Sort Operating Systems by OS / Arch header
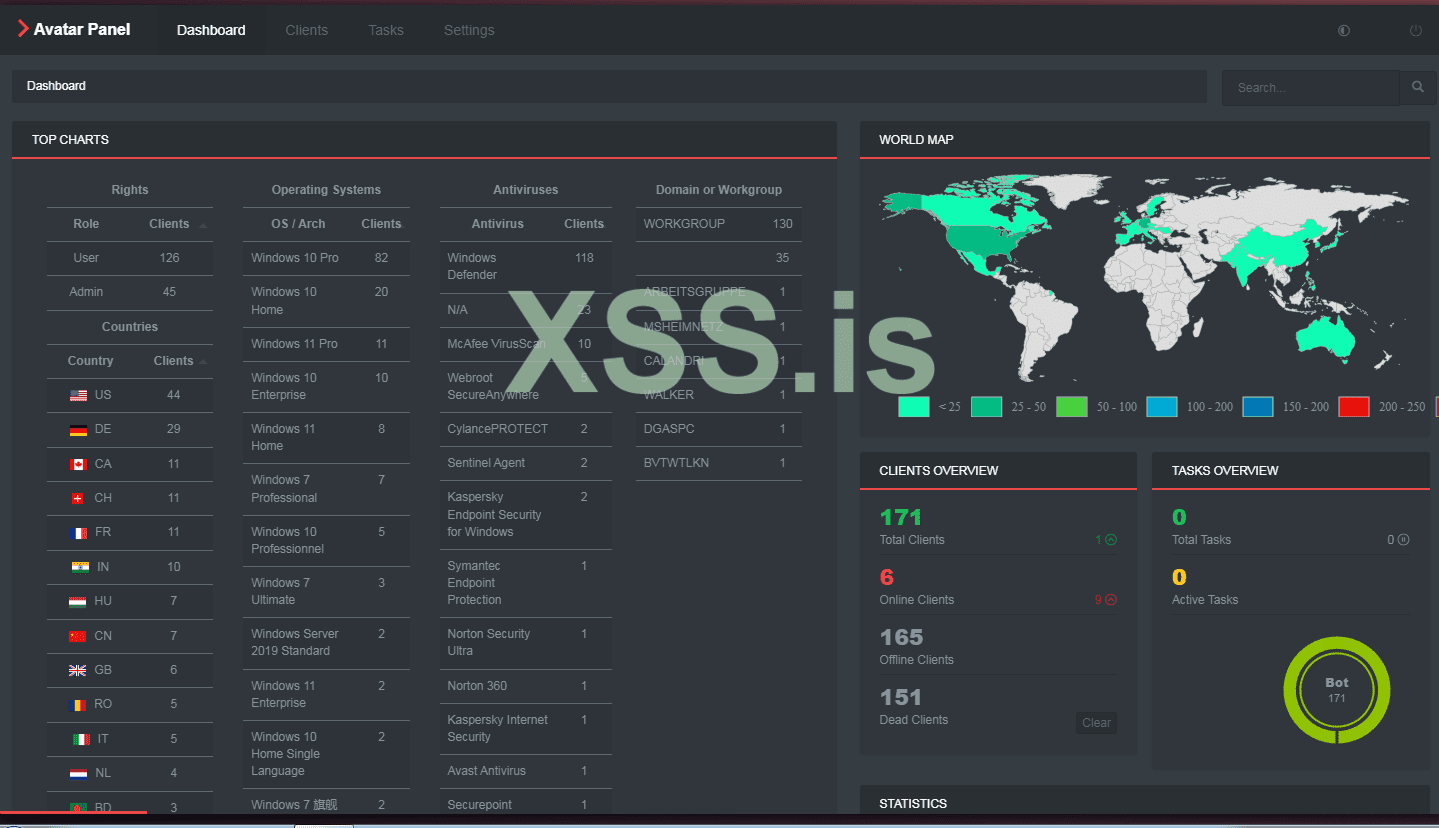Image resolution: width=1439 pixels, height=828 pixels. 298,224
